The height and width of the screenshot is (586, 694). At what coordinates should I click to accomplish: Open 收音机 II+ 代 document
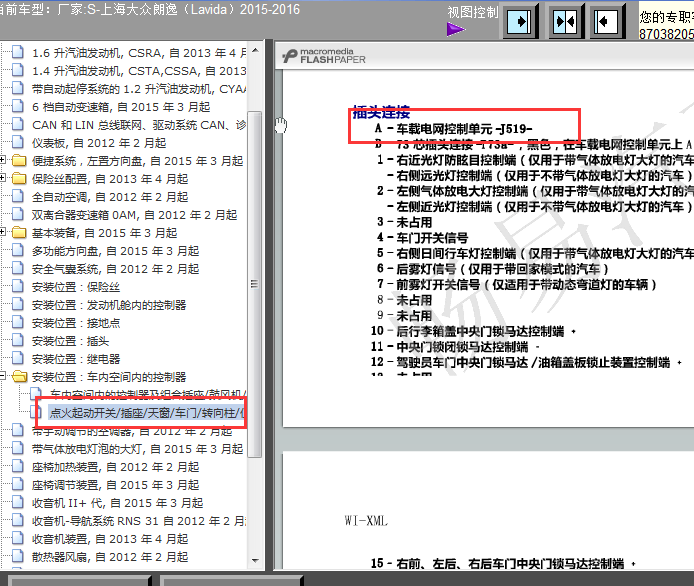(117, 503)
